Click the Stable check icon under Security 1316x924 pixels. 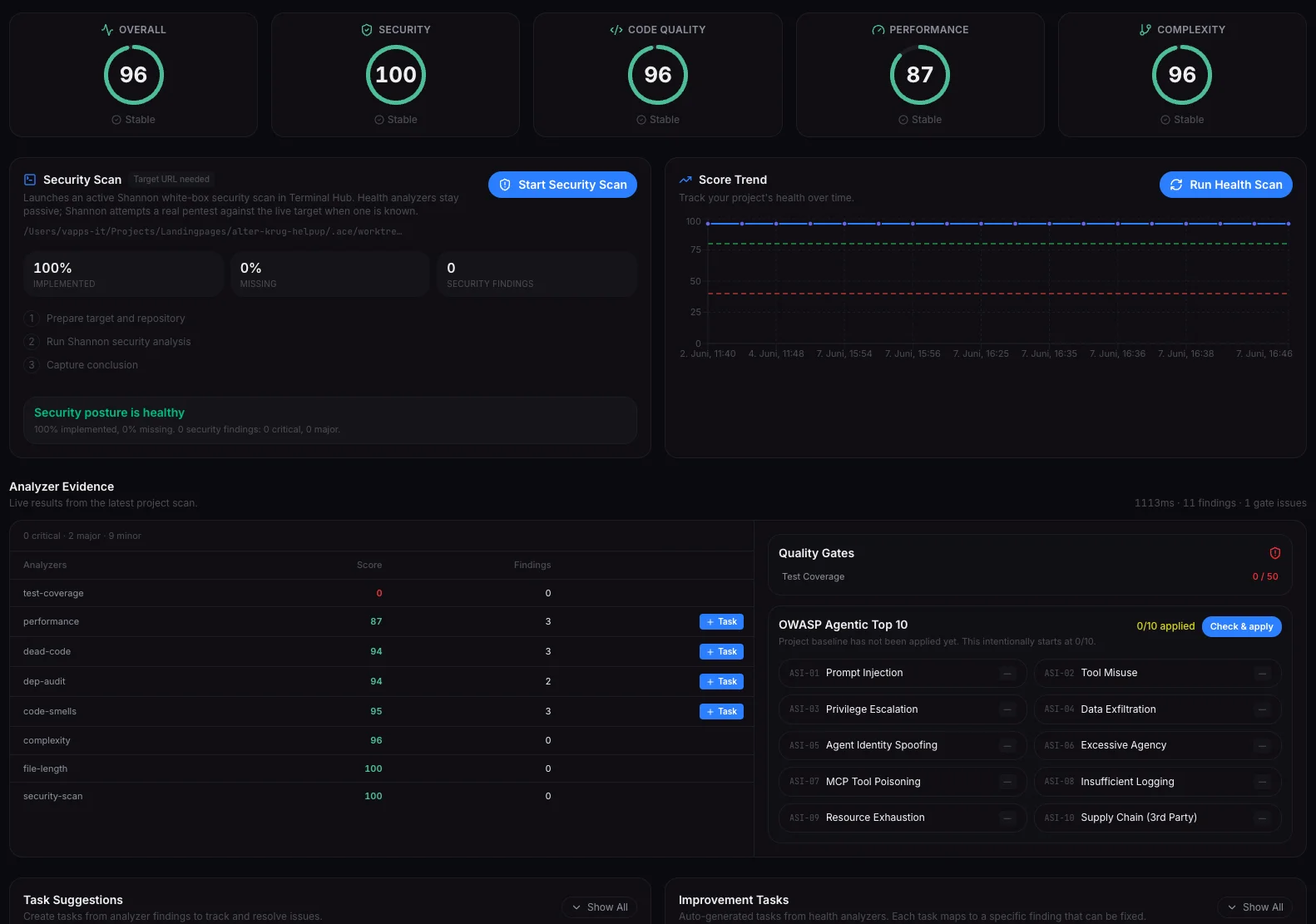(379, 120)
